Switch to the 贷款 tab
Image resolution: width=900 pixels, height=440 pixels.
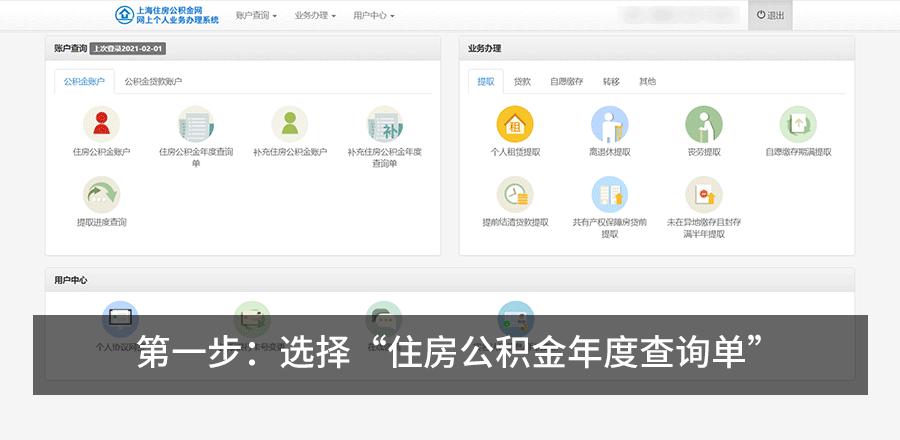pyautogui.click(x=522, y=81)
